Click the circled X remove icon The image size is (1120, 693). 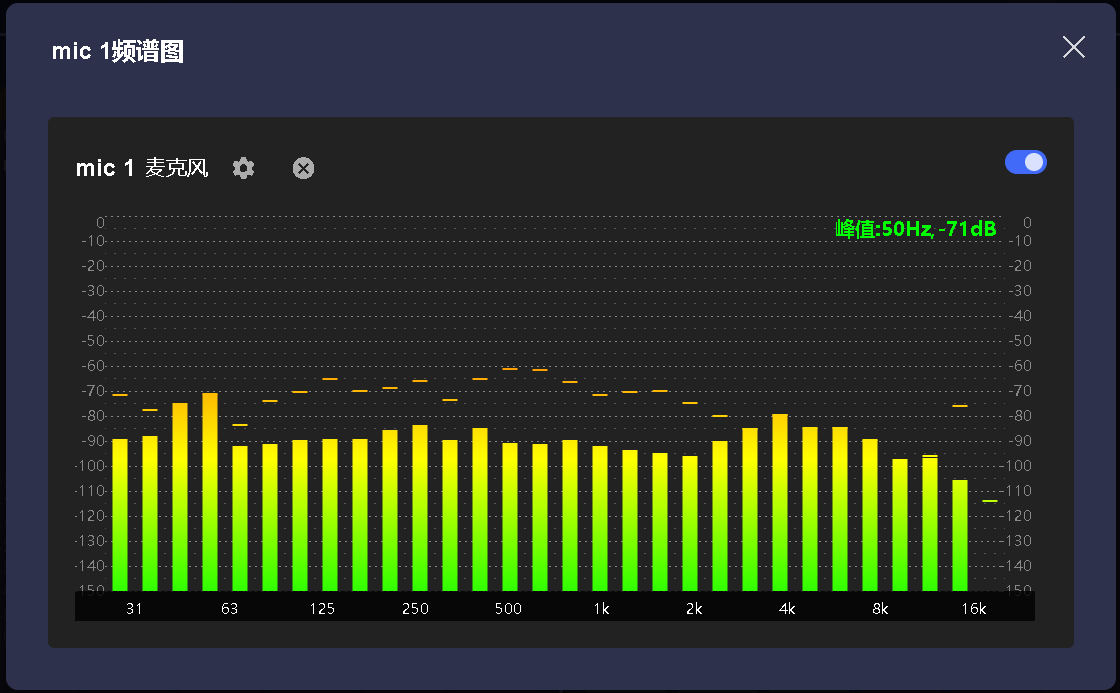[x=303, y=168]
